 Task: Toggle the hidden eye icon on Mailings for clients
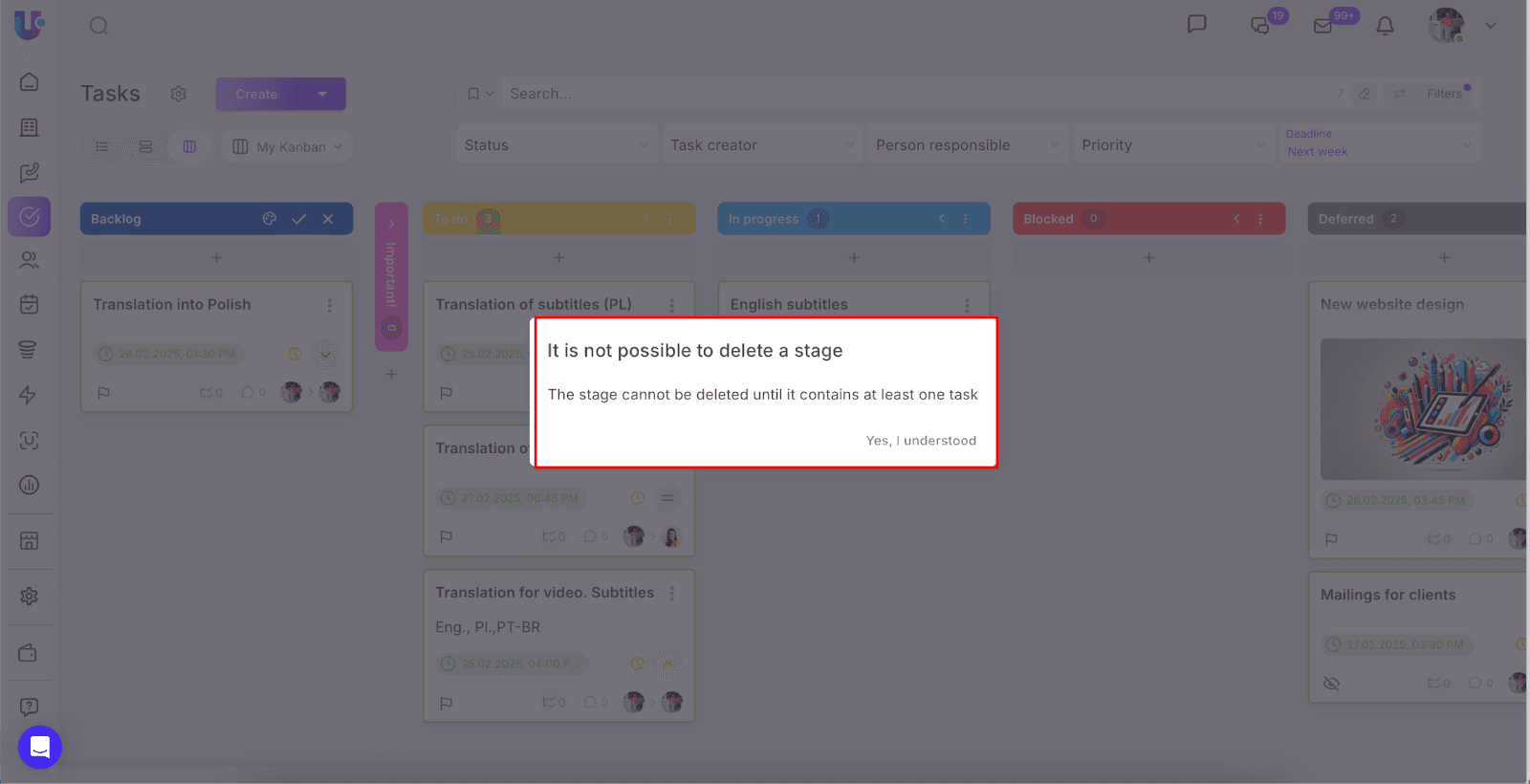pos(1331,684)
